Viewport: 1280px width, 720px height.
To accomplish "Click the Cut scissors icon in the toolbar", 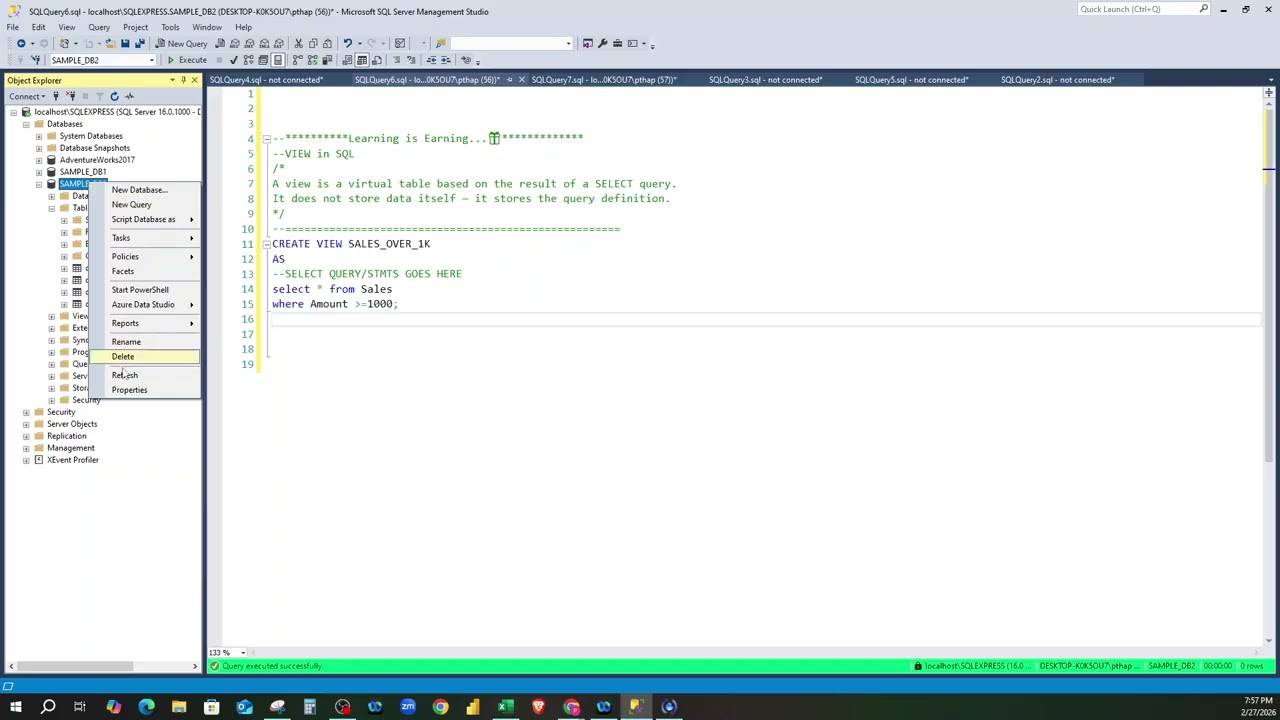I will (298, 43).
